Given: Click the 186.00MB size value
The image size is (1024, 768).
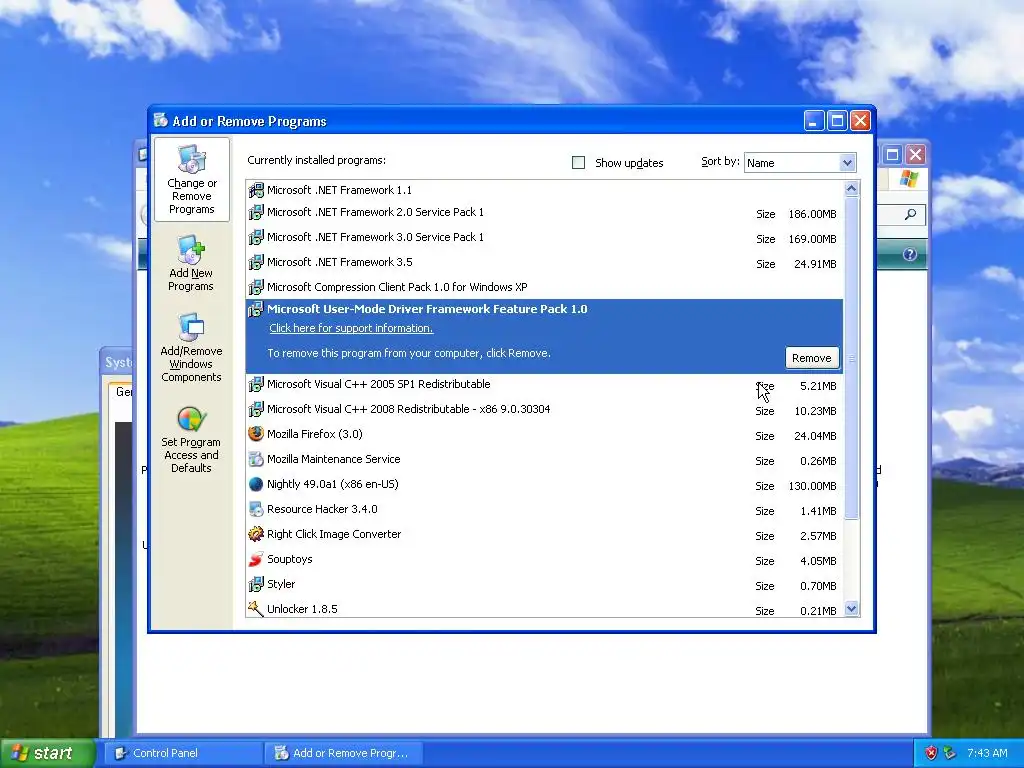Looking at the screenshot, I should pyautogui.click(x=812, y=214).
